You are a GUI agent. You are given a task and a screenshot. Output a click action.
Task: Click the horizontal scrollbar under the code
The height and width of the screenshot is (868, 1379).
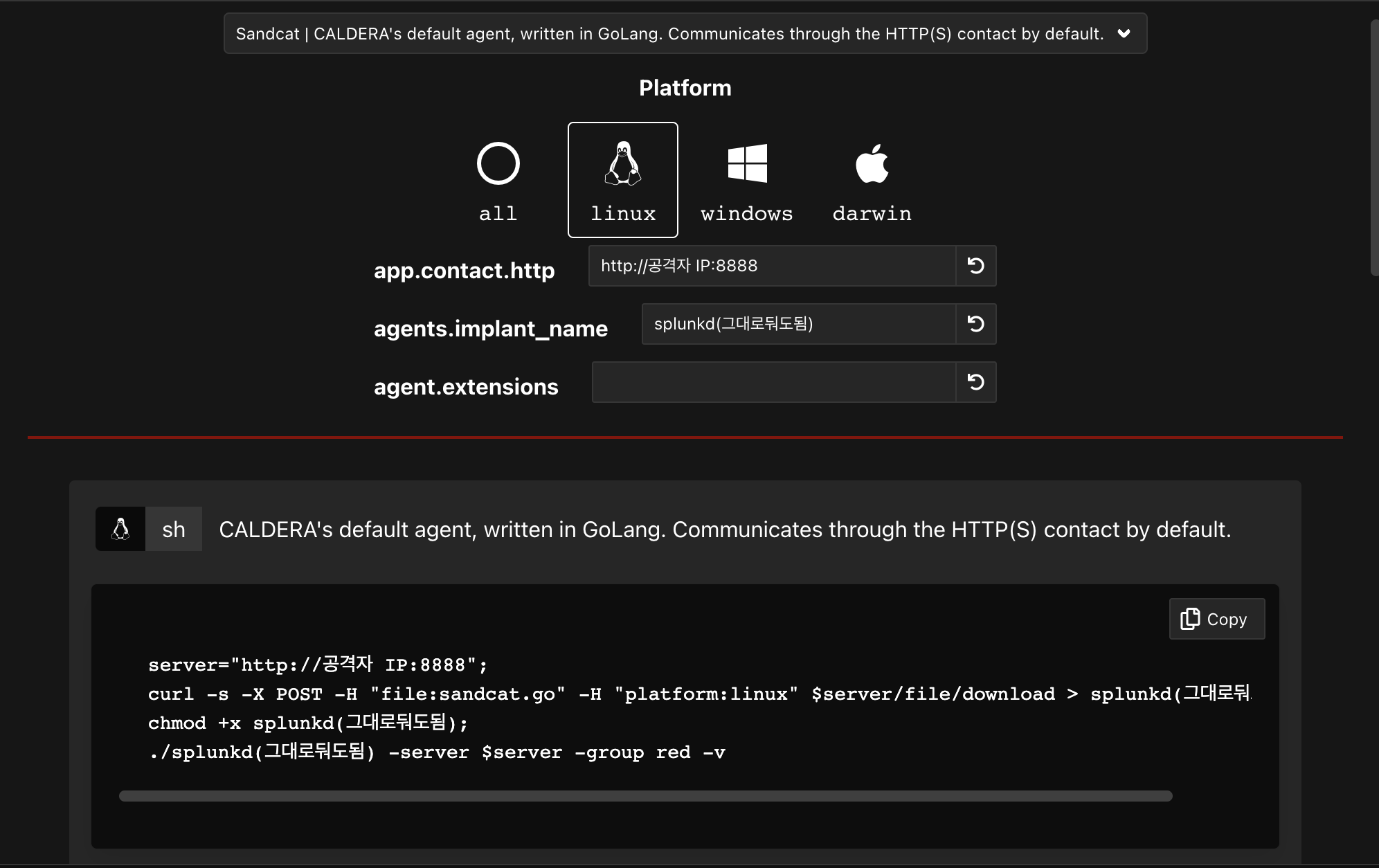point(645,796)
